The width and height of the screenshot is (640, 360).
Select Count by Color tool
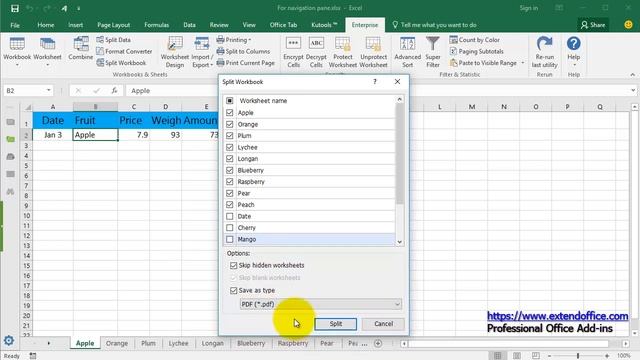(x=474, y=40)
